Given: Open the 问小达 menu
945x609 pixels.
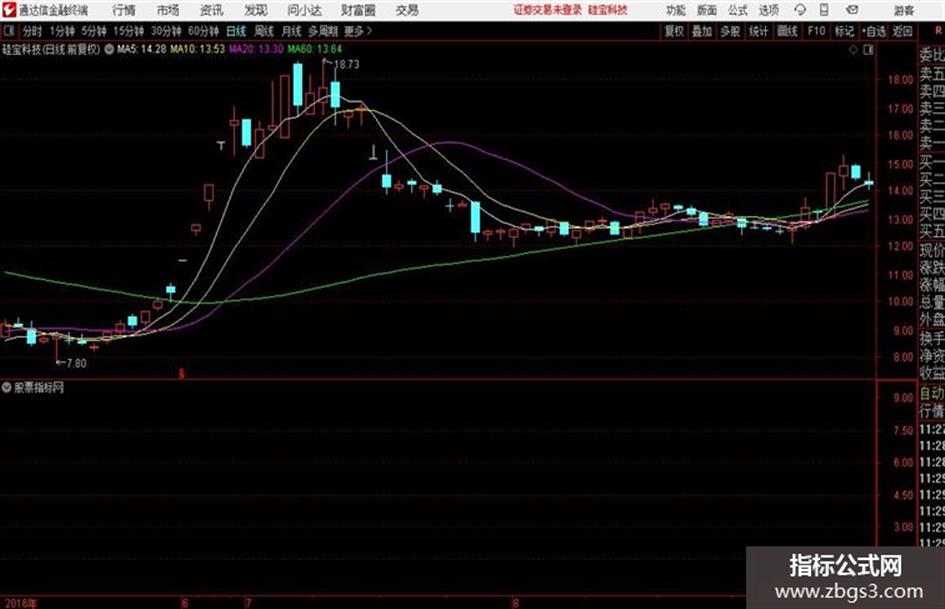Looking at the screenshot, I should 304,10.
